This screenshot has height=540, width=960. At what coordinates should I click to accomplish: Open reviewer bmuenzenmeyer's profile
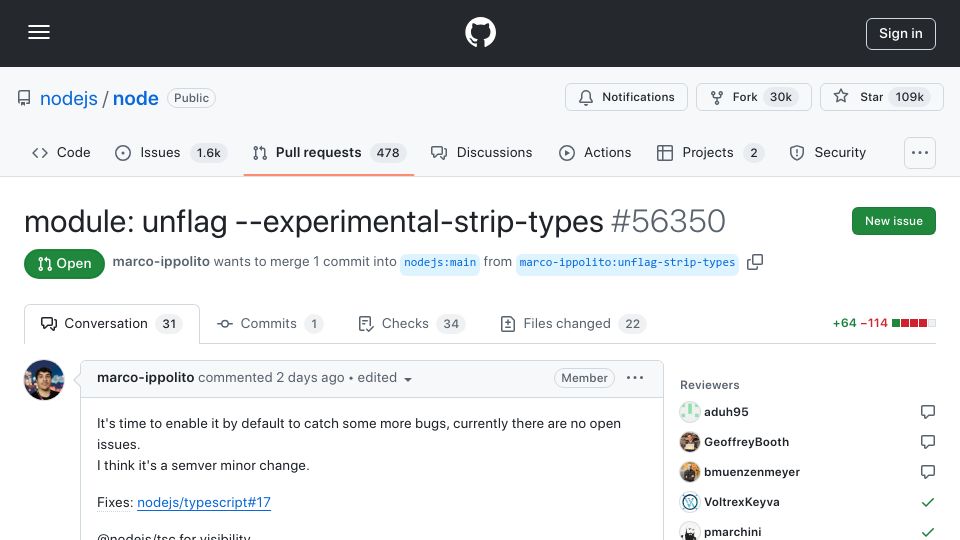(752, 472)
